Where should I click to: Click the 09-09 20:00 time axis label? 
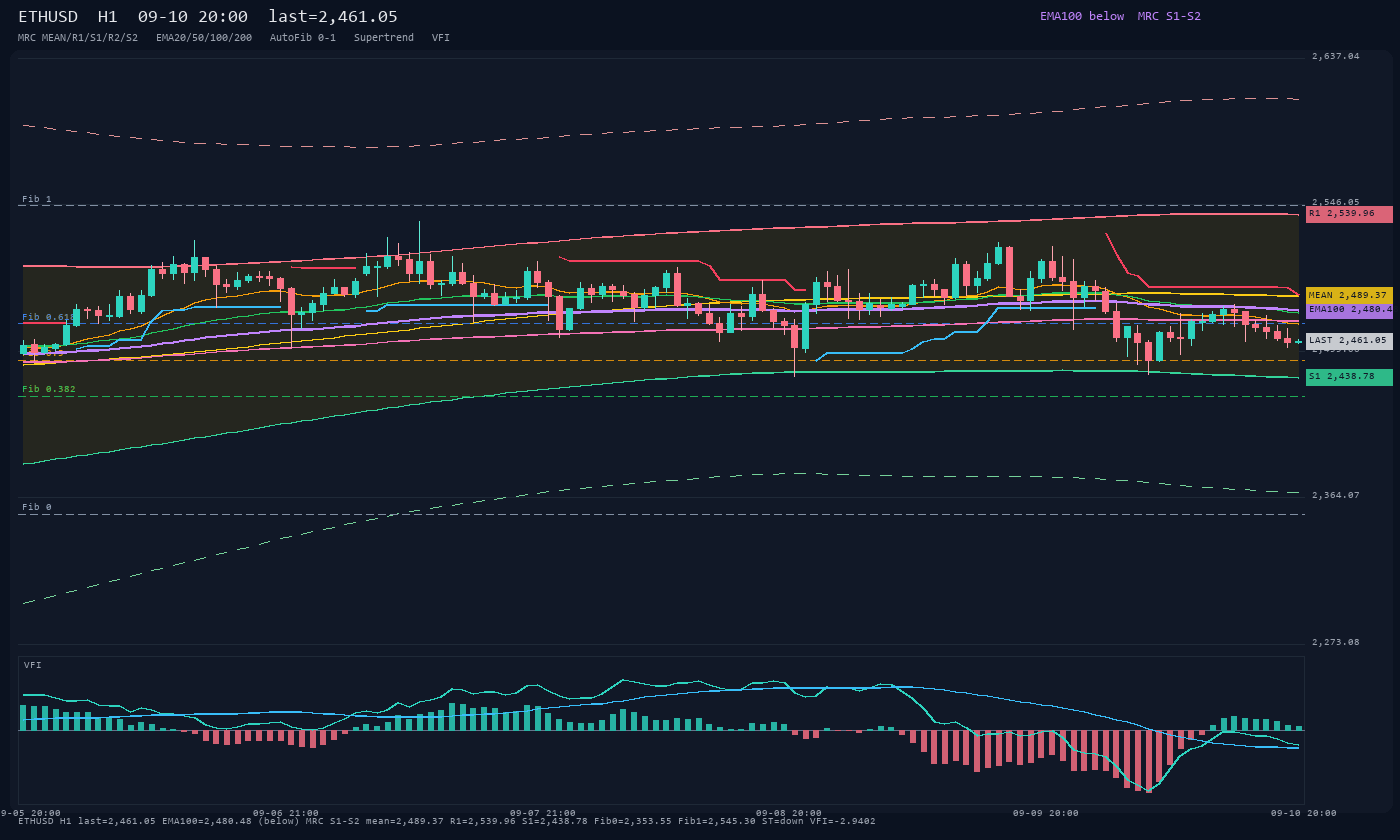point(1046,813)
